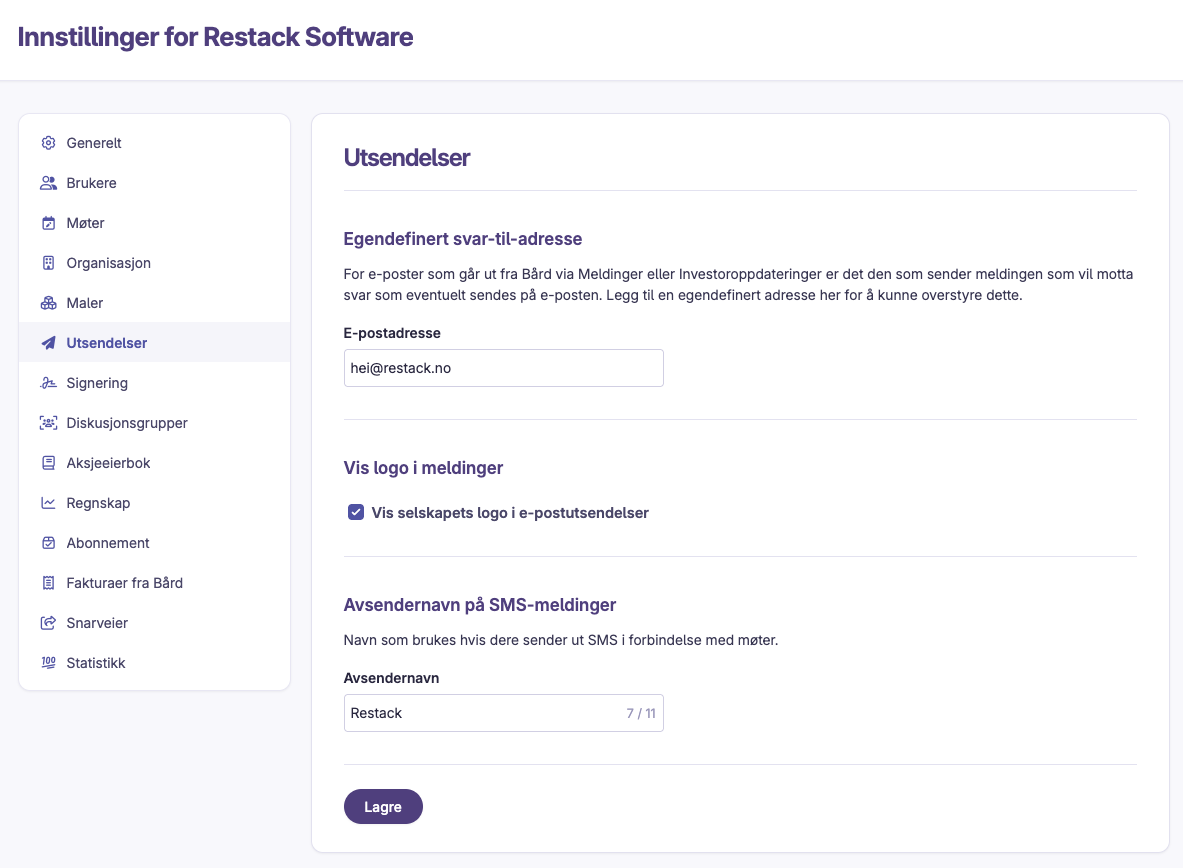Open Signering settings

(x=155, y=383)
